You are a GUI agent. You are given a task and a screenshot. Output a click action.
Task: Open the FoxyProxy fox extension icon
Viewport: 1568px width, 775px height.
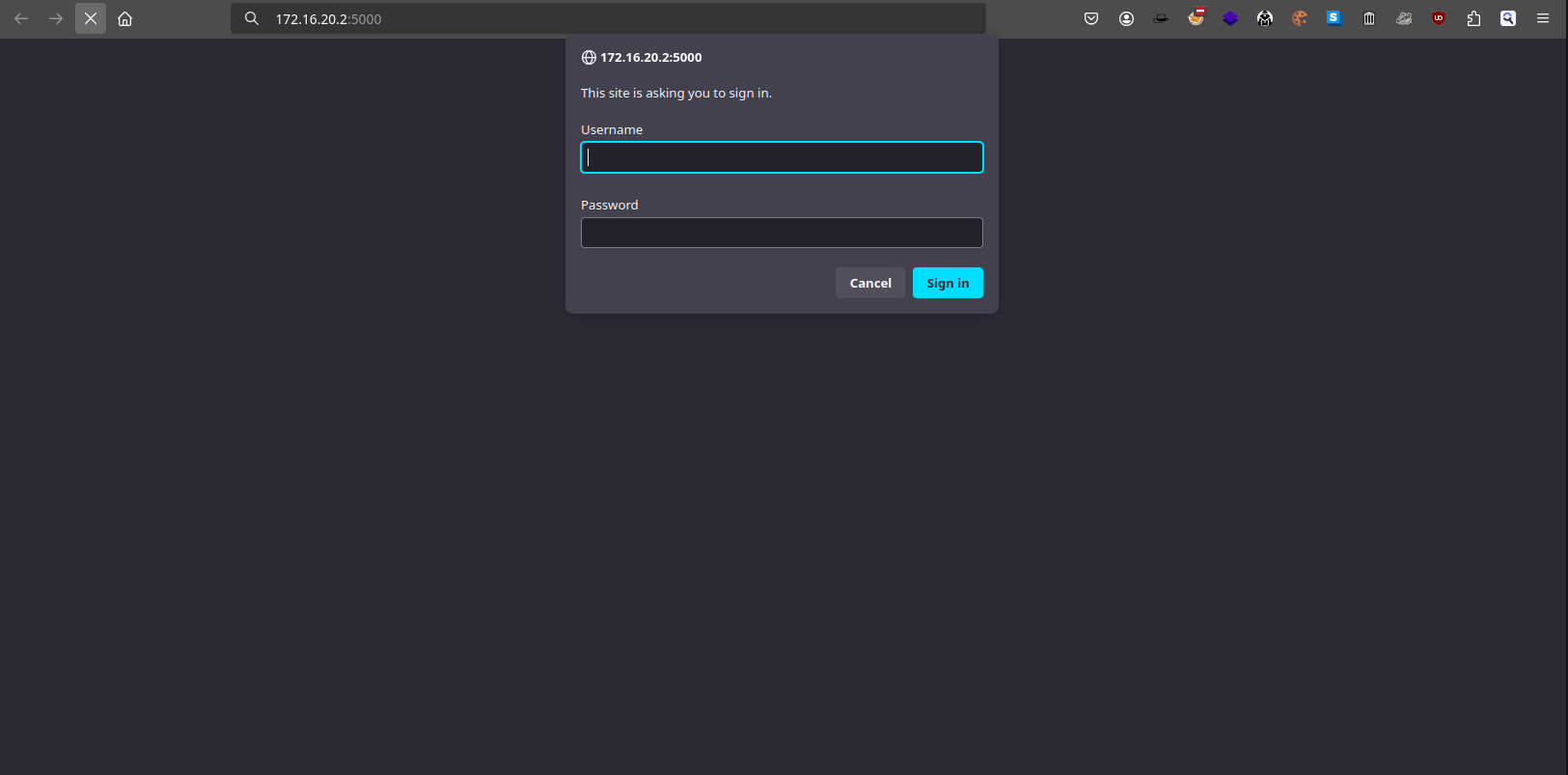pyautogui.click(x=1196, y=17)
